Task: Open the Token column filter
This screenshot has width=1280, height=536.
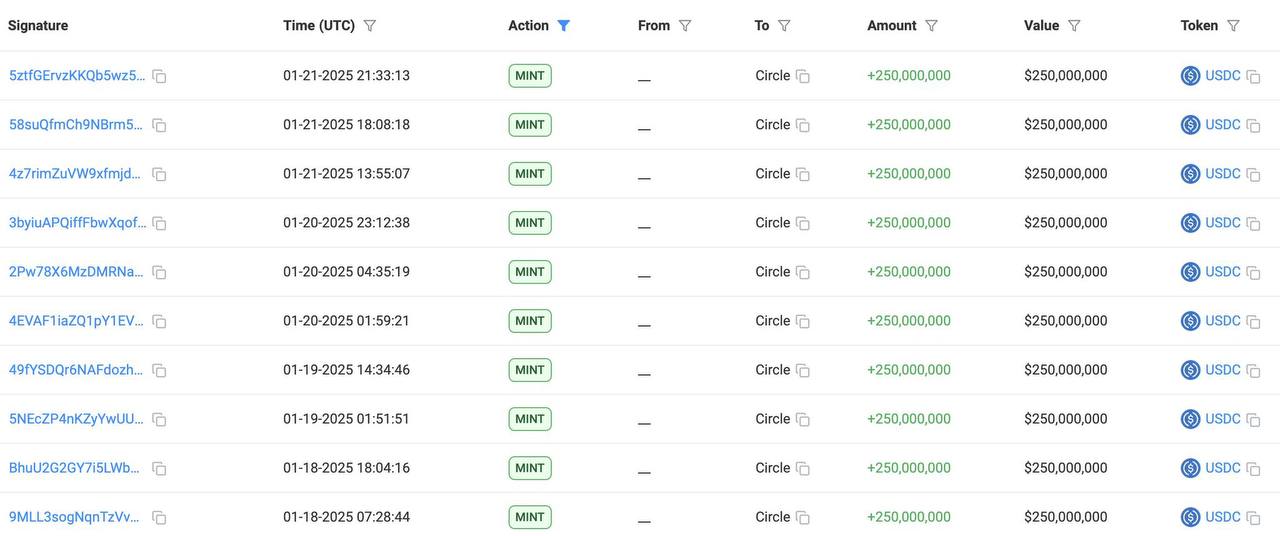Action: pos(1233,26)
